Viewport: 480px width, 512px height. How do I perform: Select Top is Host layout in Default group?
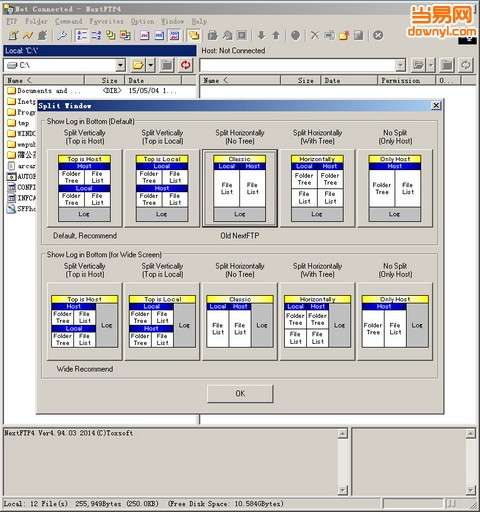pos(84,188)
